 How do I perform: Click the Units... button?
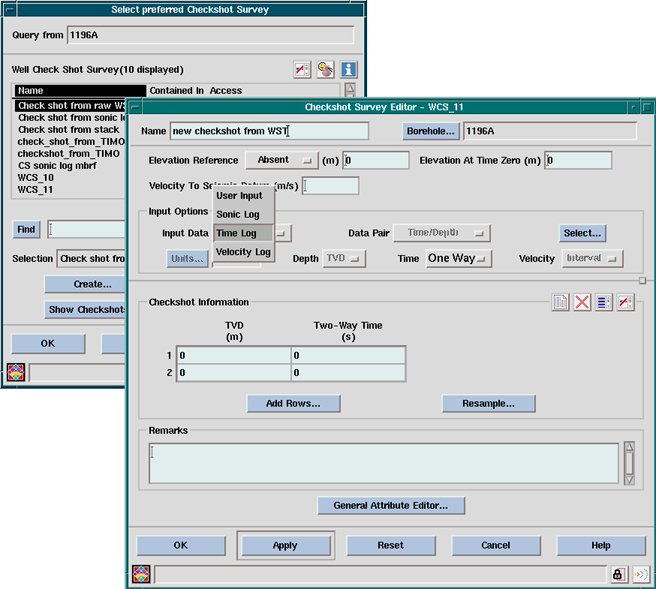(187, 259)
